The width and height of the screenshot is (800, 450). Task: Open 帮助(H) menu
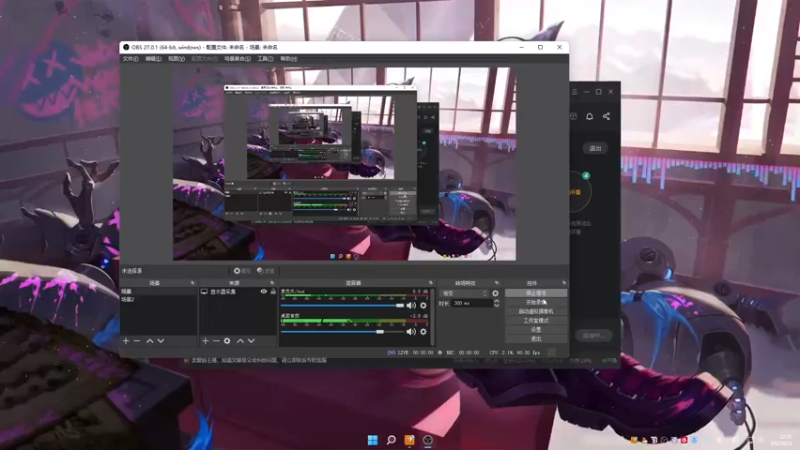coord(288,59)
